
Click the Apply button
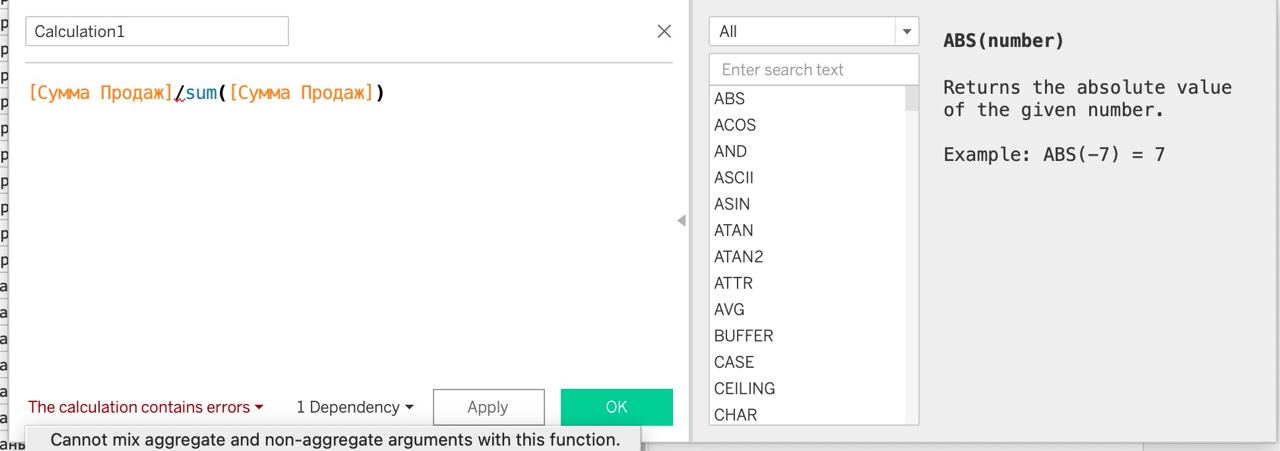pos(488,407)
